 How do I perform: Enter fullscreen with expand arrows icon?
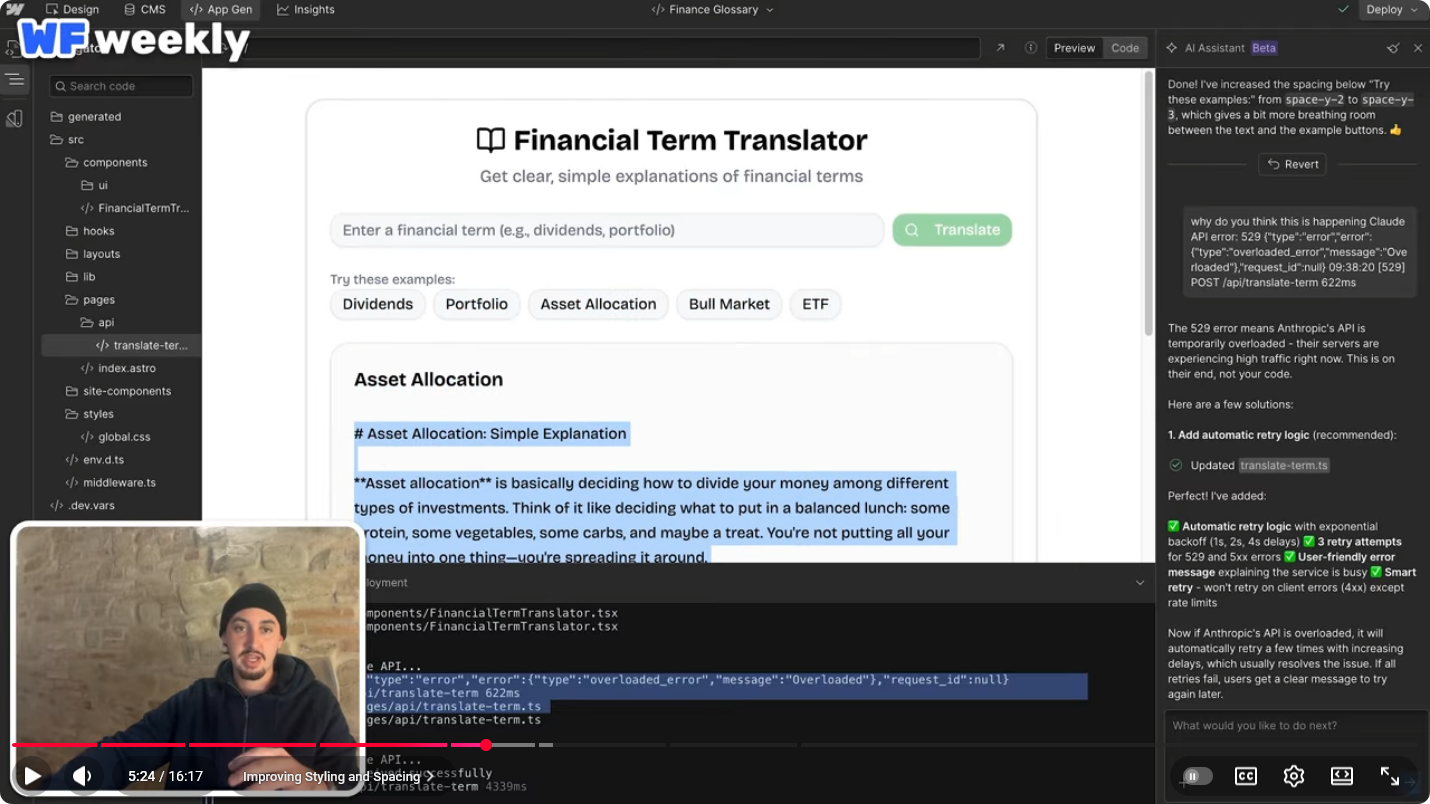pos(1390,776)
